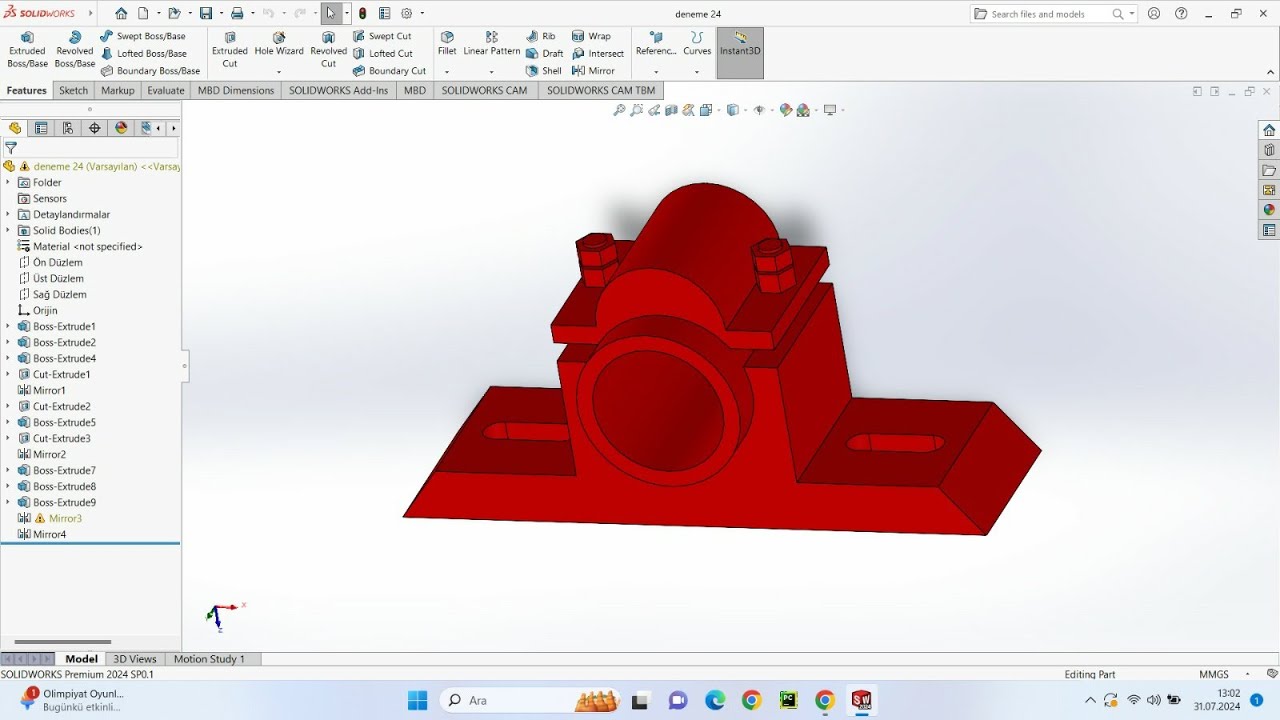Launch the Hole Wizard tool
This screenshot has height=720, width=1280.
click(x=279, y=44)
